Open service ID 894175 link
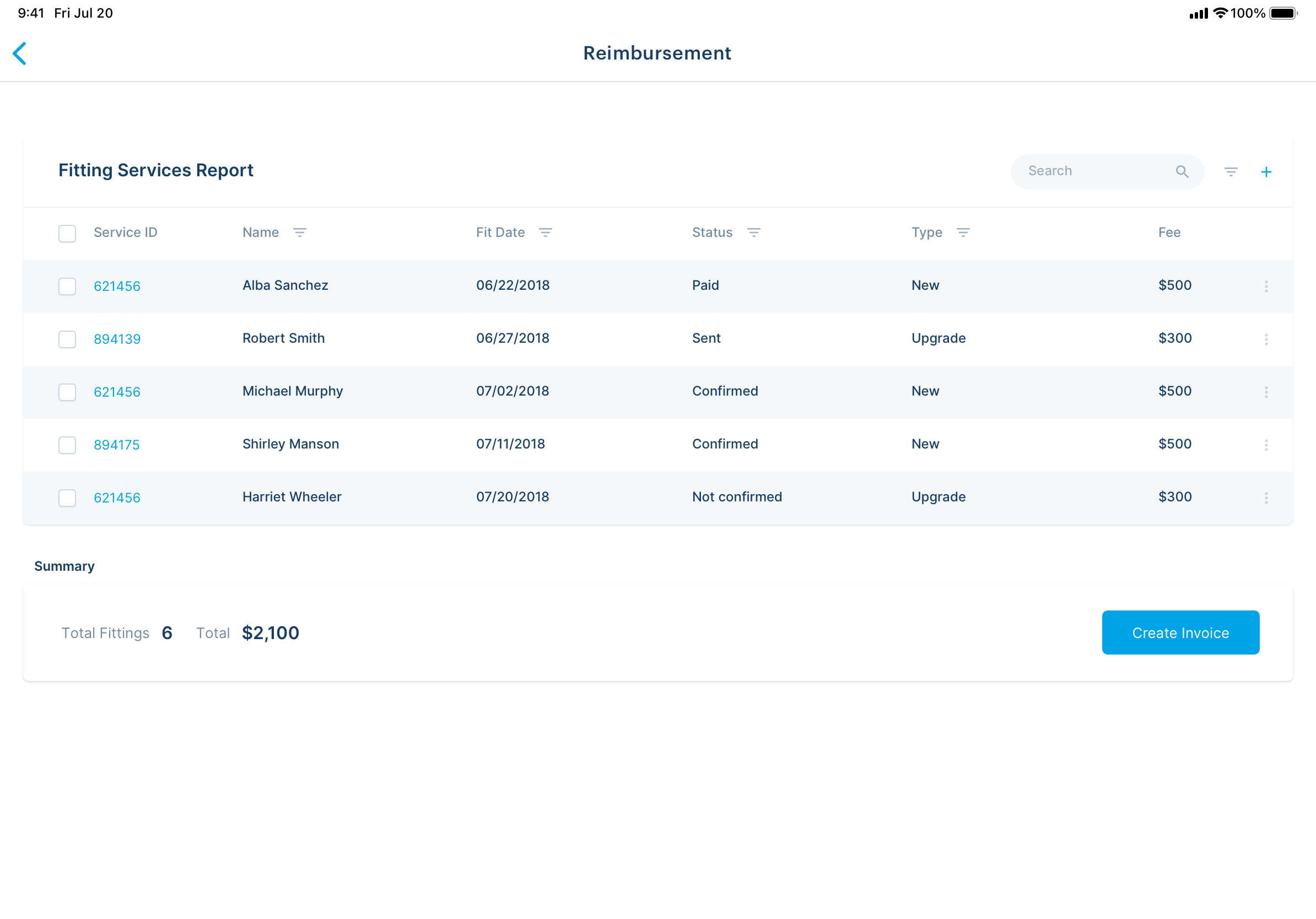 (x=116, y=445)
